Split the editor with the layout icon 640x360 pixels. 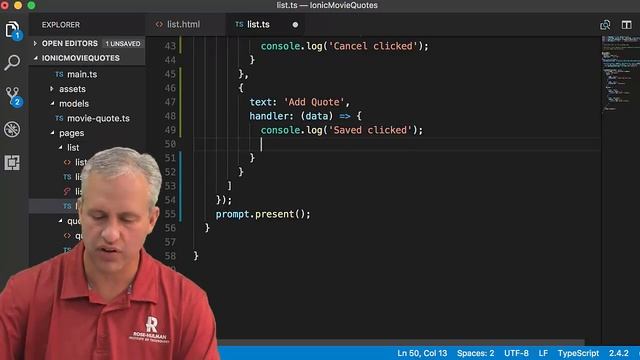click(x=627, y=24)
